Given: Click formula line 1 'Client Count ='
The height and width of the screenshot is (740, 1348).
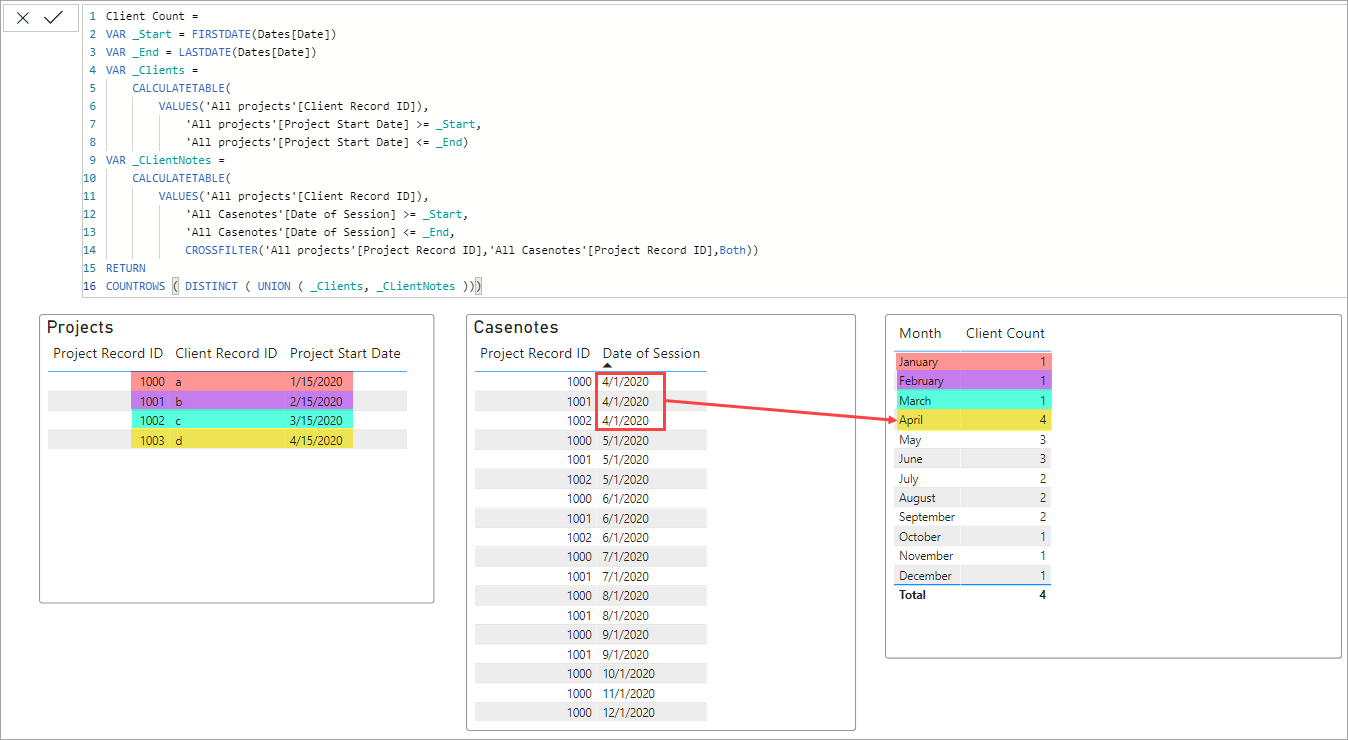Looking at the screenshot, I should [x=153, y=16].
